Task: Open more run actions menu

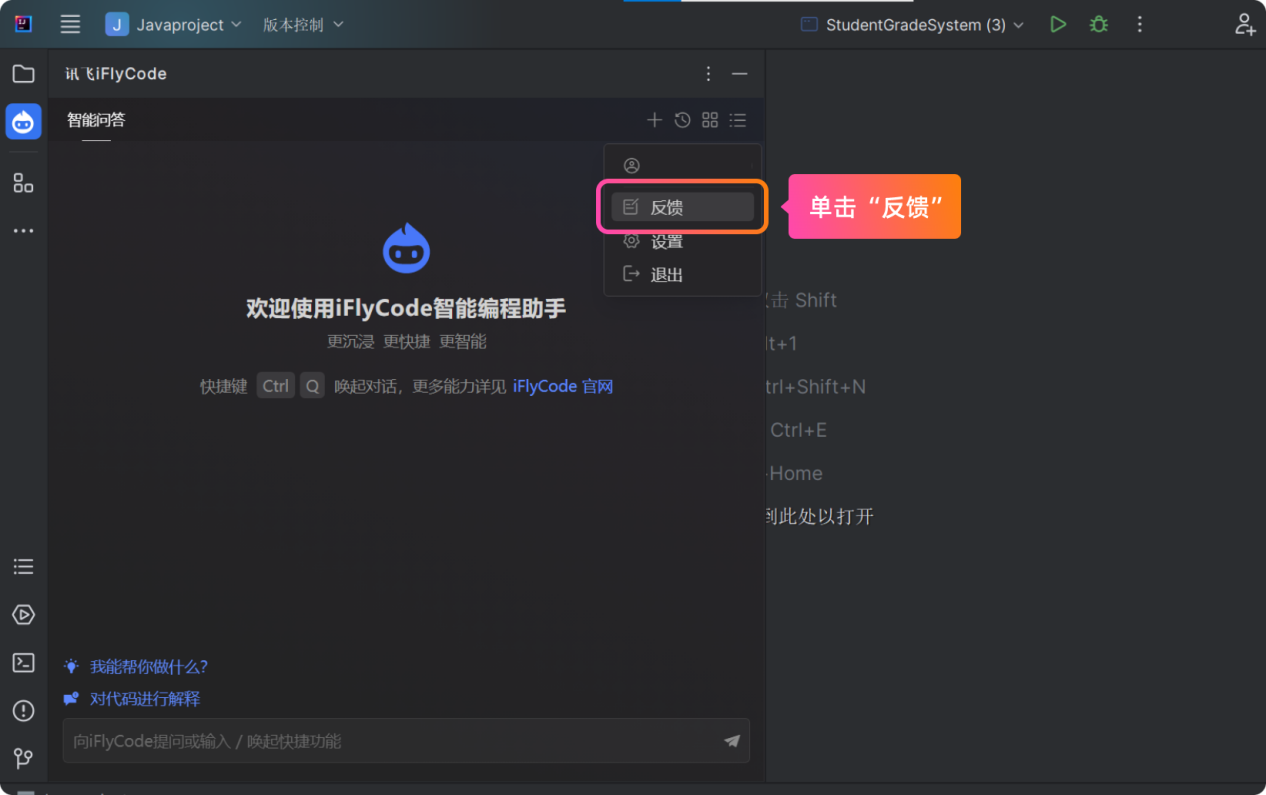Action: tap(1140, 25)
